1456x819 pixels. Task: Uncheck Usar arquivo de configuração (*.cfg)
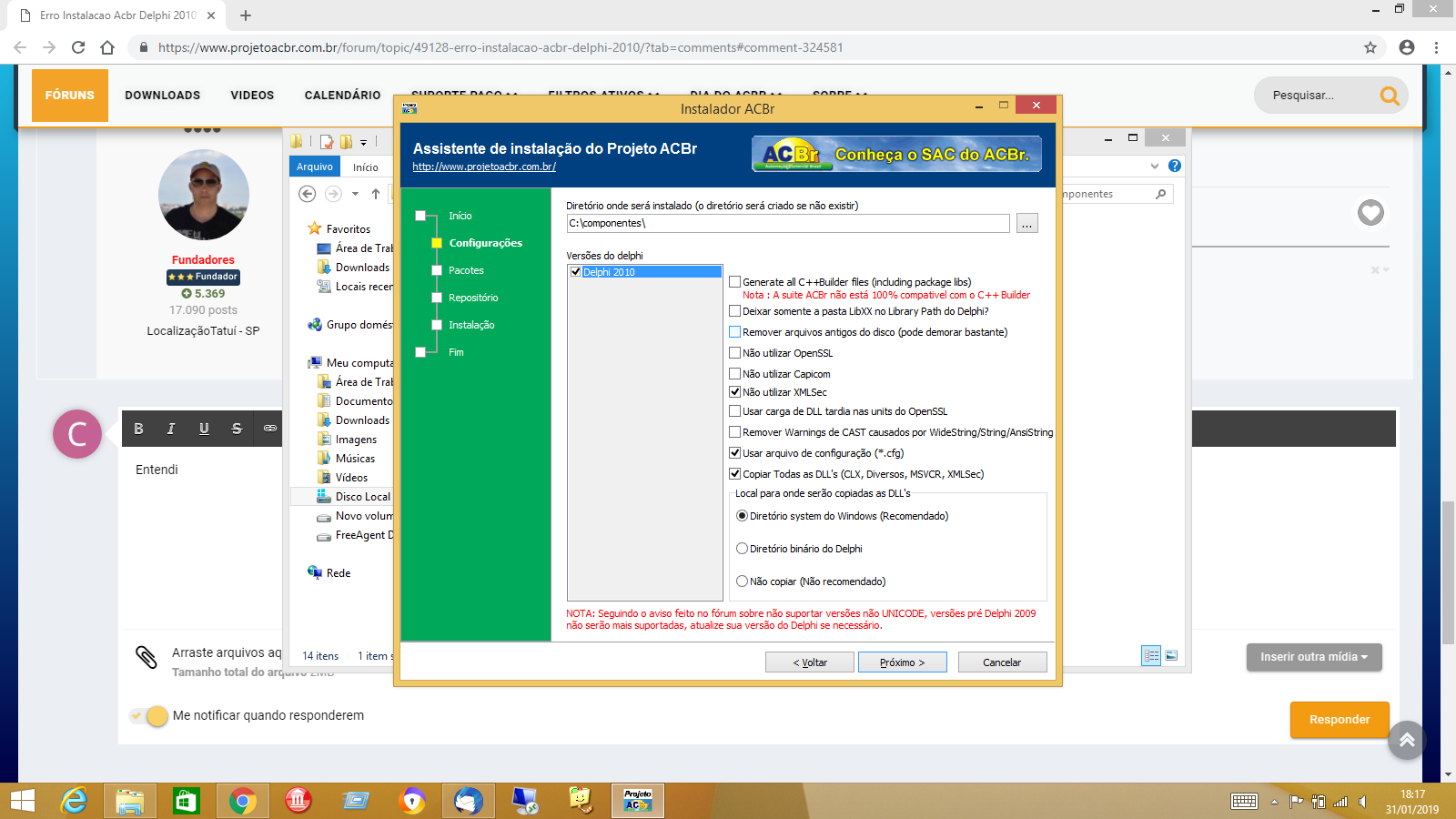click(734, 453)
